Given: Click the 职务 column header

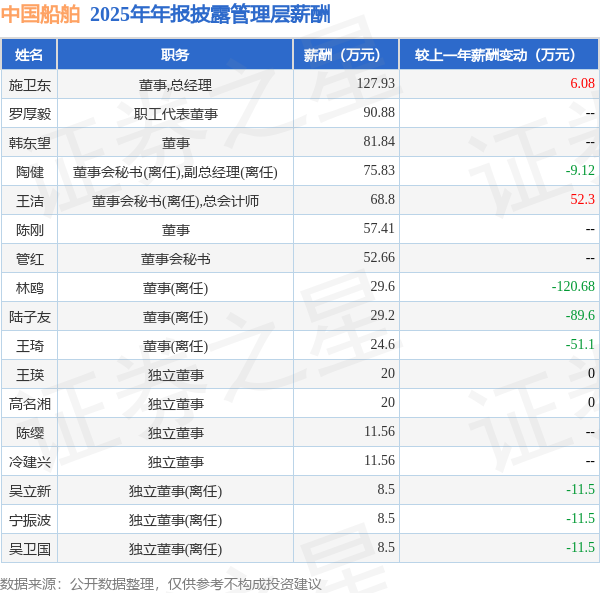Looking at the screenshot, I should 175,54.
